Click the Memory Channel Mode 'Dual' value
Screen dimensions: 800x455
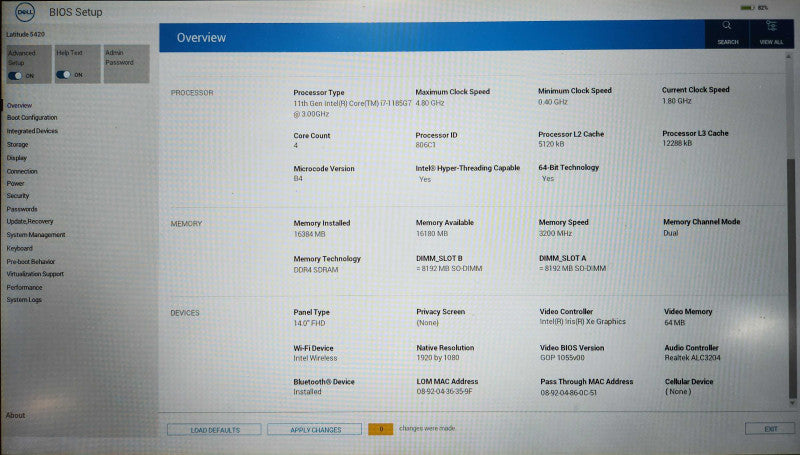(670, 233)
